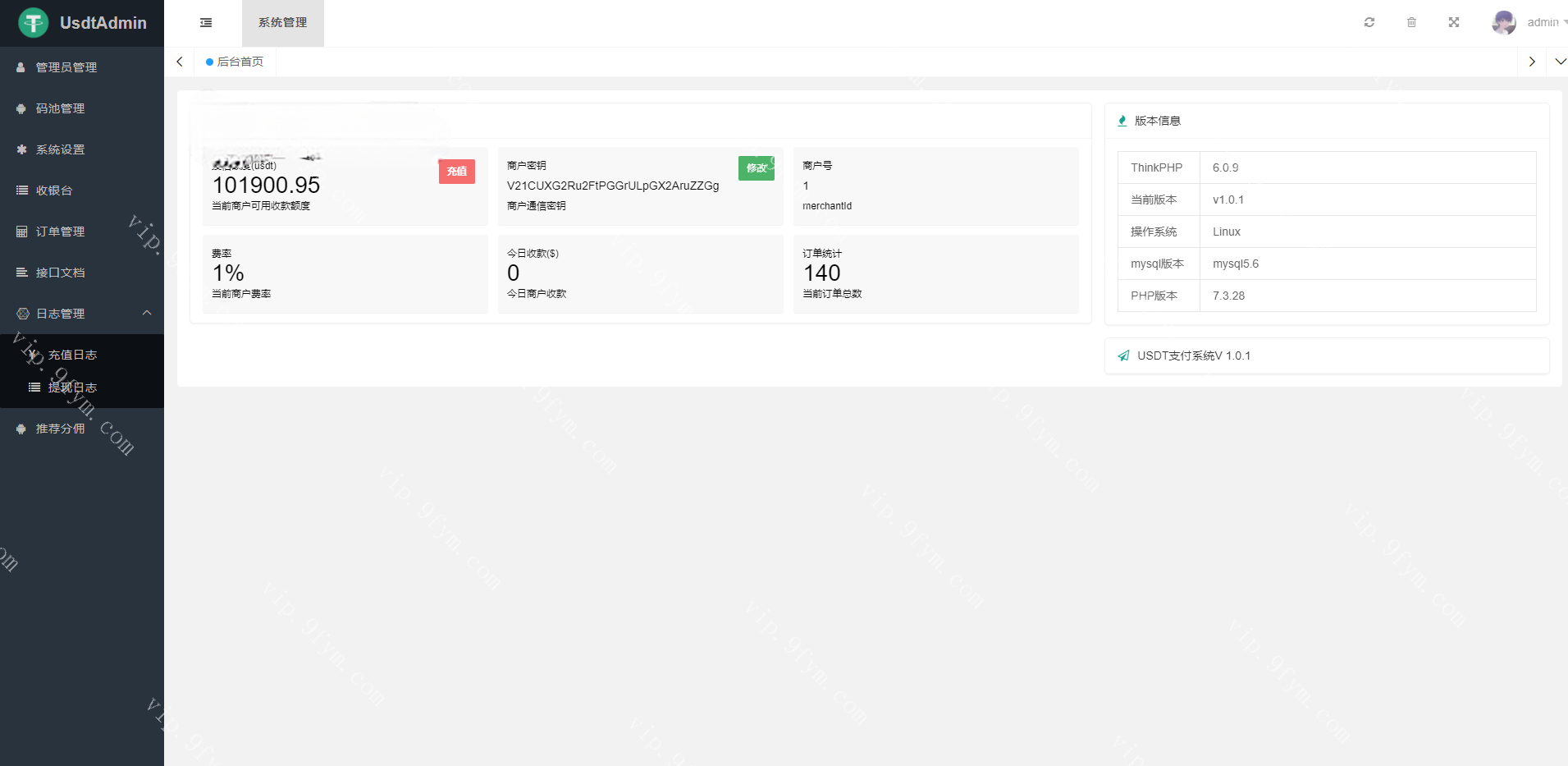This screenshot has height=766, width=1568.
Task: Open 订单管理 in the sidebar
Action: pyautogui.click(x=61, y=232)
